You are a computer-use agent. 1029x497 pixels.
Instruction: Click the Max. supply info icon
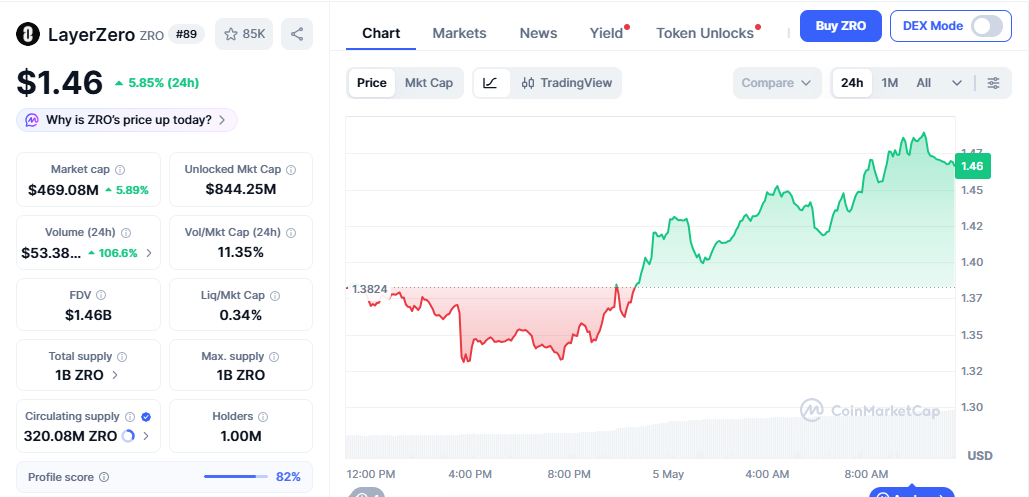274,357
